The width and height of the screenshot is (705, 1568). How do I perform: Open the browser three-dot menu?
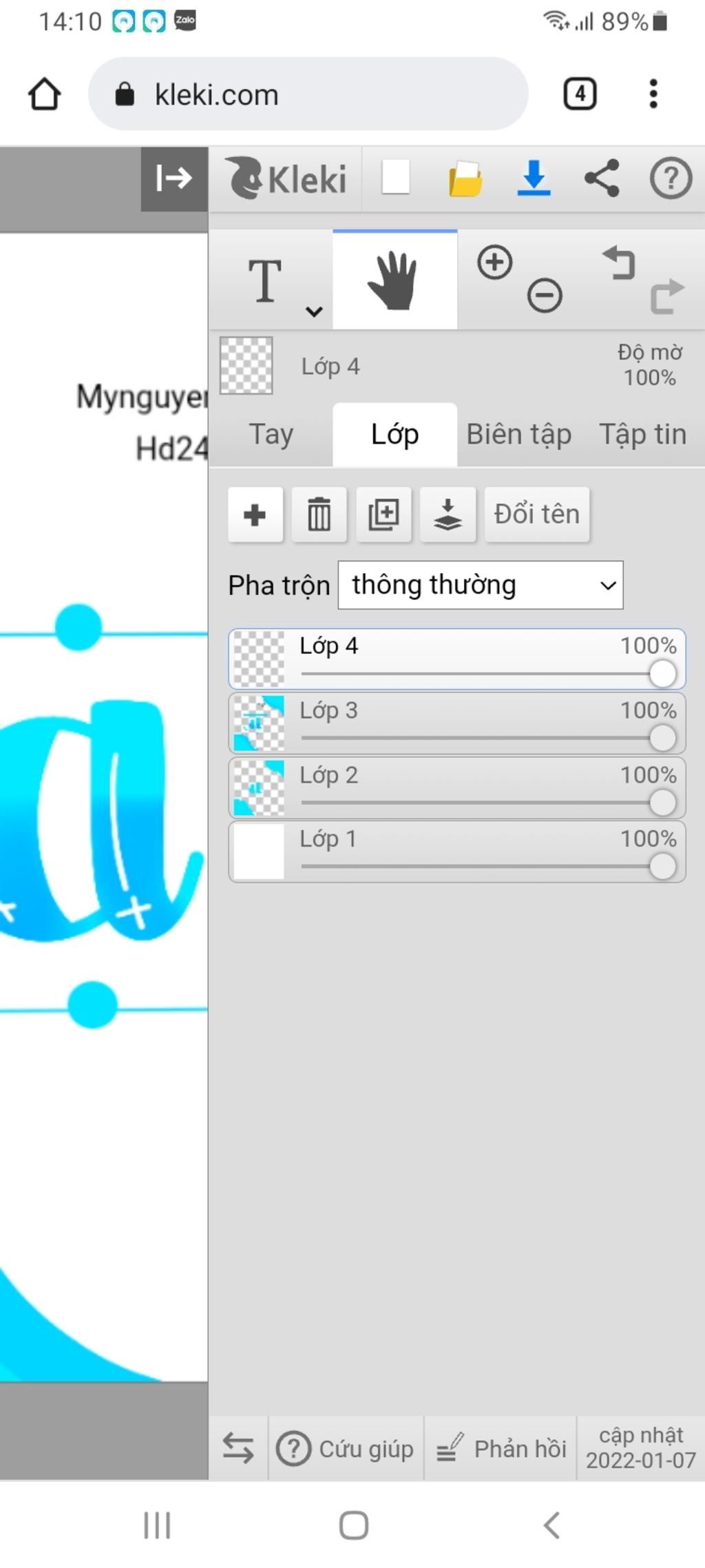coord(653,94)
